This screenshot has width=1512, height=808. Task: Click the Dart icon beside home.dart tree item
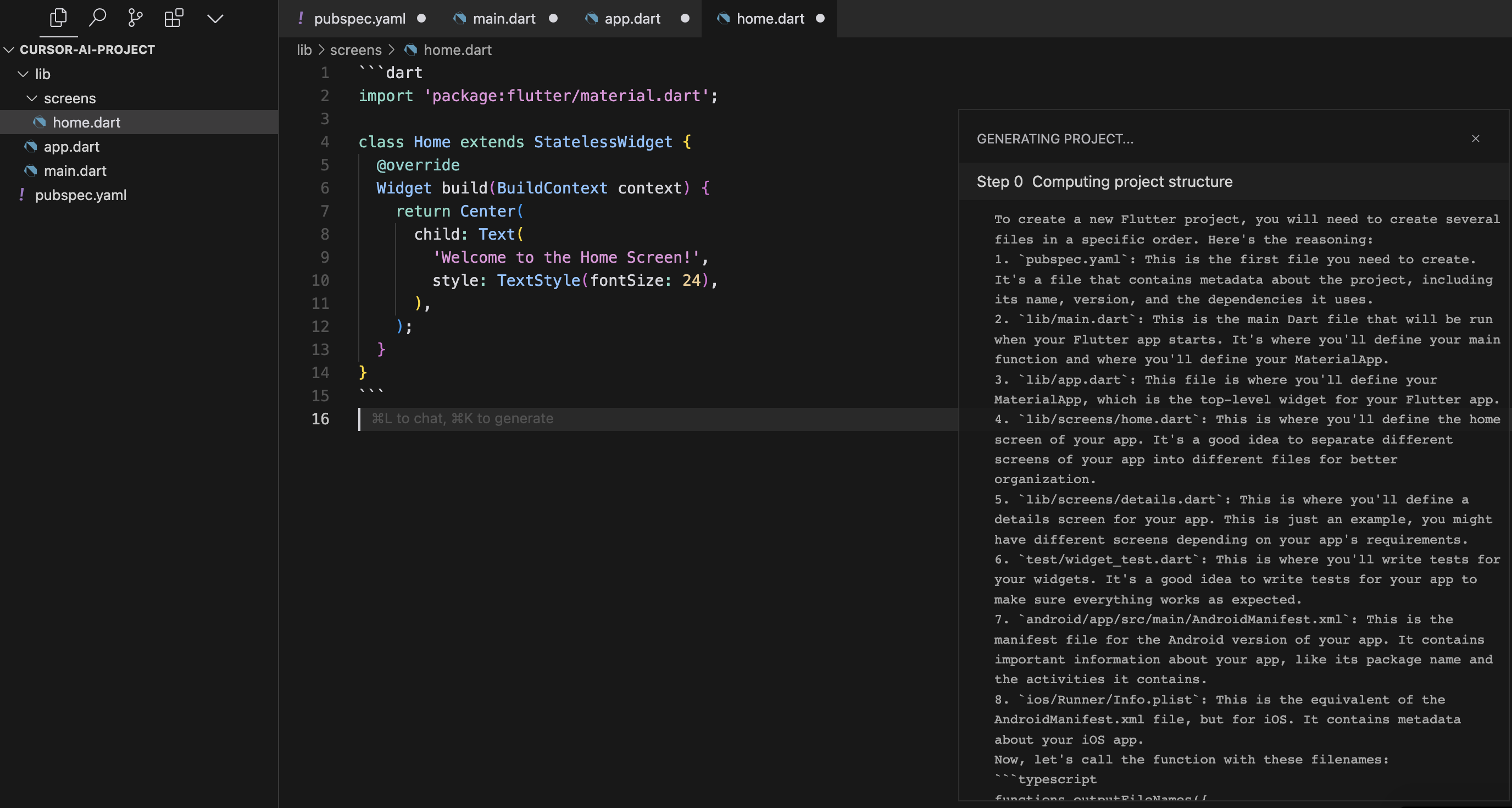click(x=40, y=122)
